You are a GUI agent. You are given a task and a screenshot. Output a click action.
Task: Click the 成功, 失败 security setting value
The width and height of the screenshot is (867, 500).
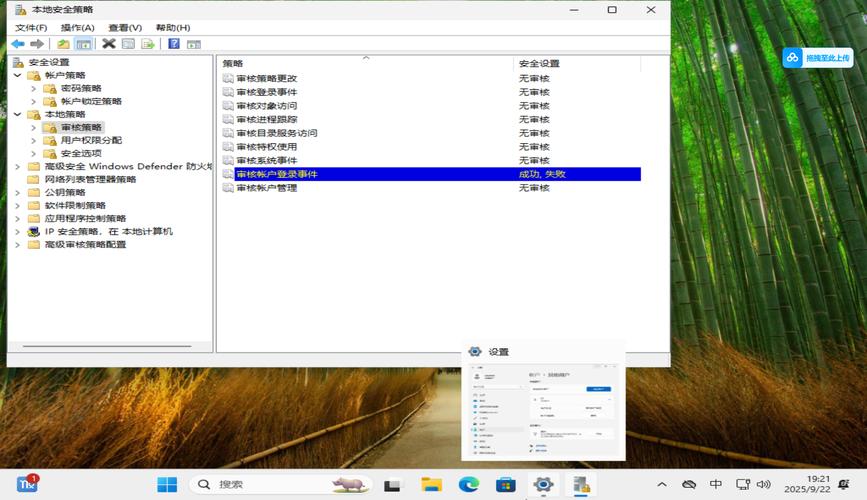tap(542, 174)
